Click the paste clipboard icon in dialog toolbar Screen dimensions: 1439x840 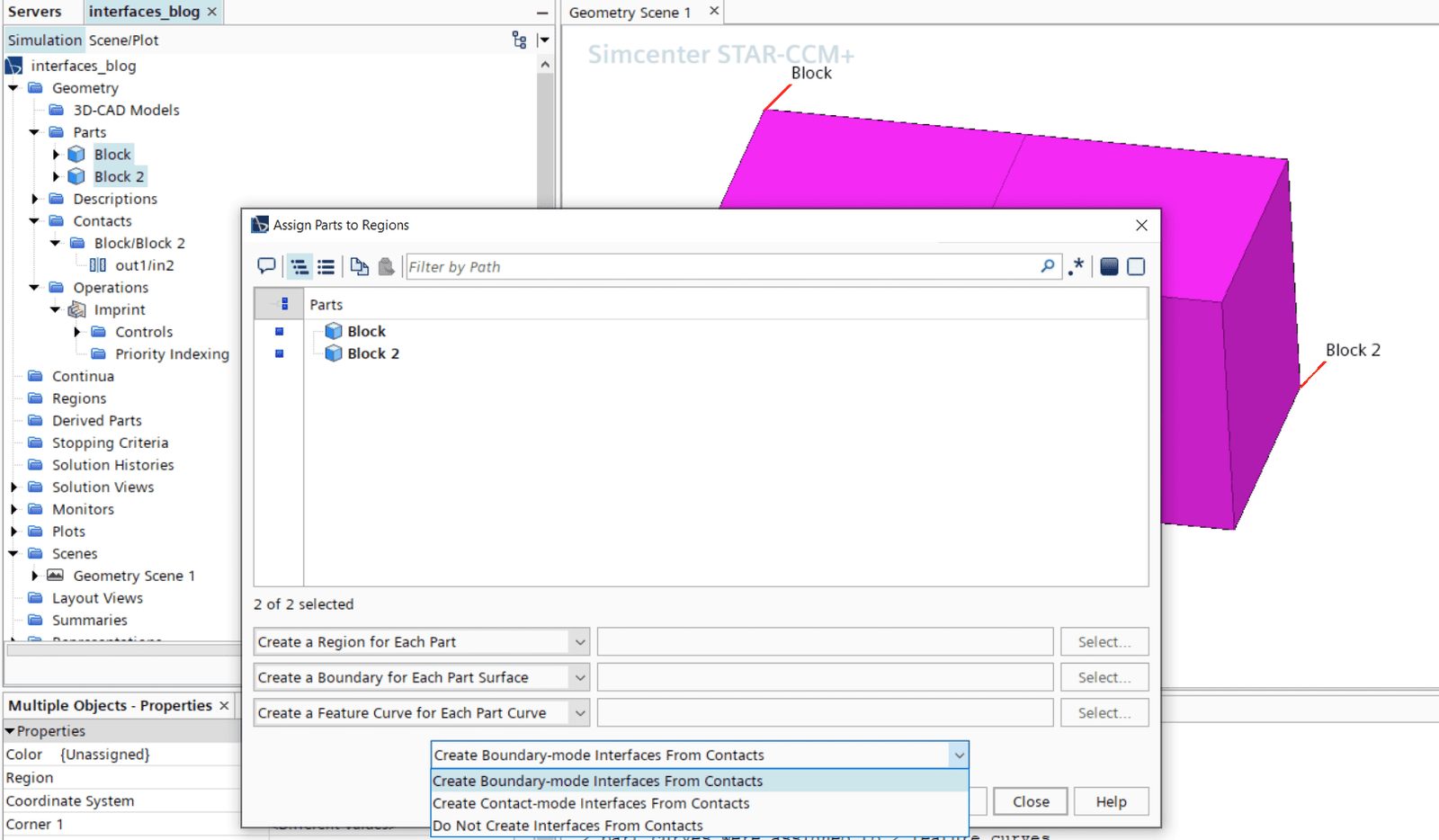tap(386, 266)
